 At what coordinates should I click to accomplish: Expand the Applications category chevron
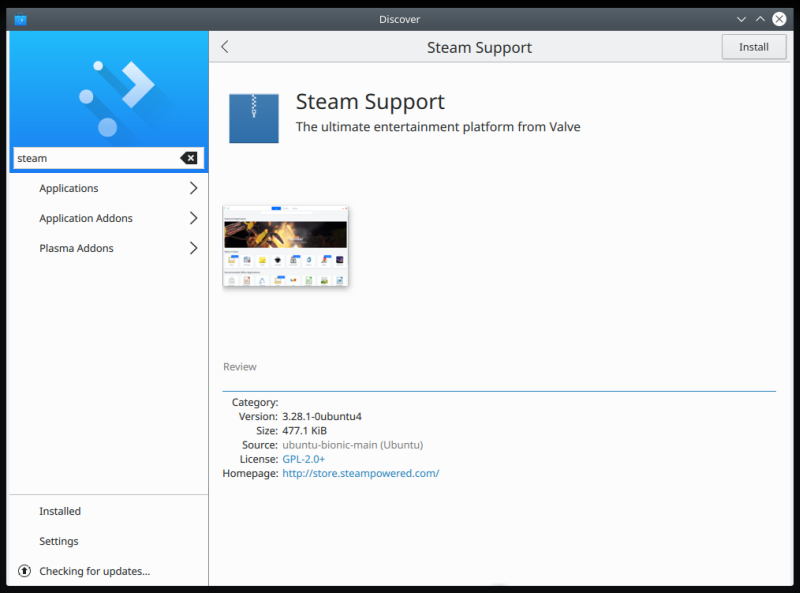pos(193,188)
